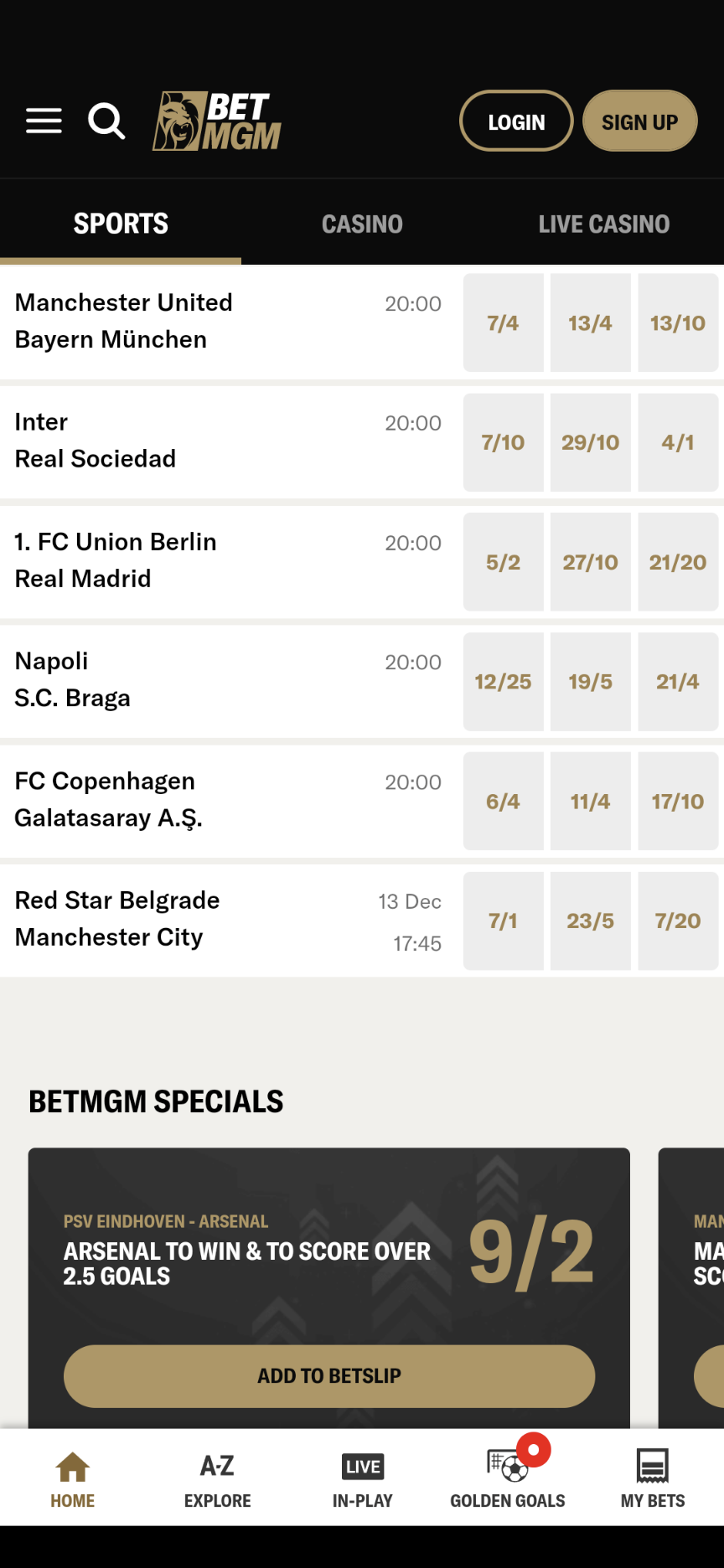Select 29/10 draw odds for Inter match
The width and height of the screenshot is (724, 1568).
pos(590,442)
